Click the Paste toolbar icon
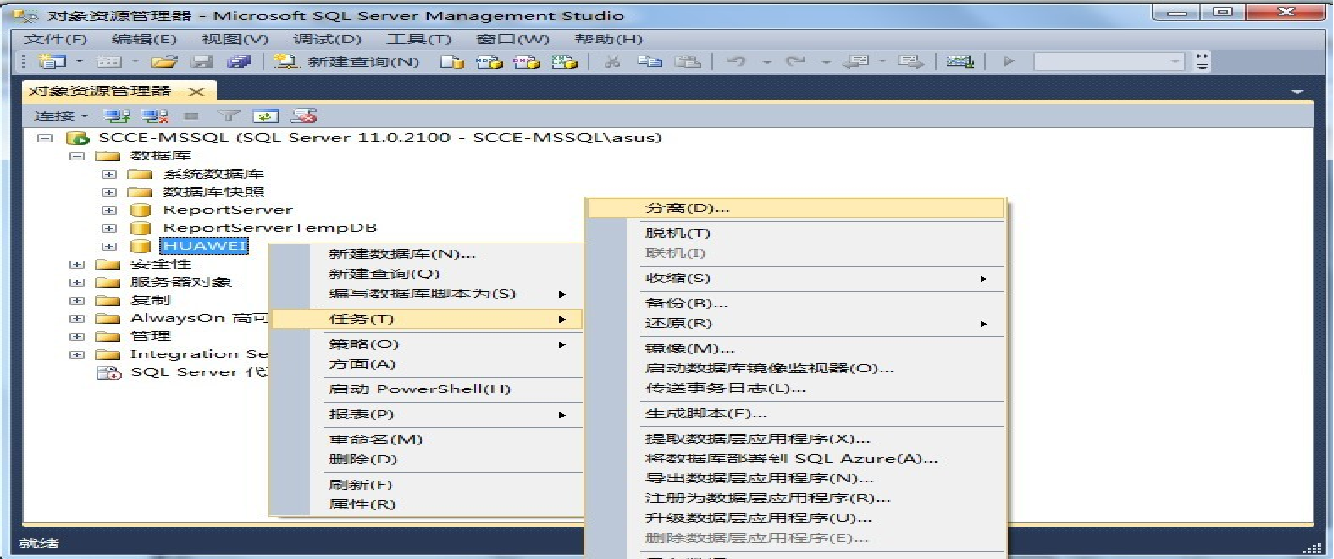Screen dimensions: 1334x559 point(687,62)
